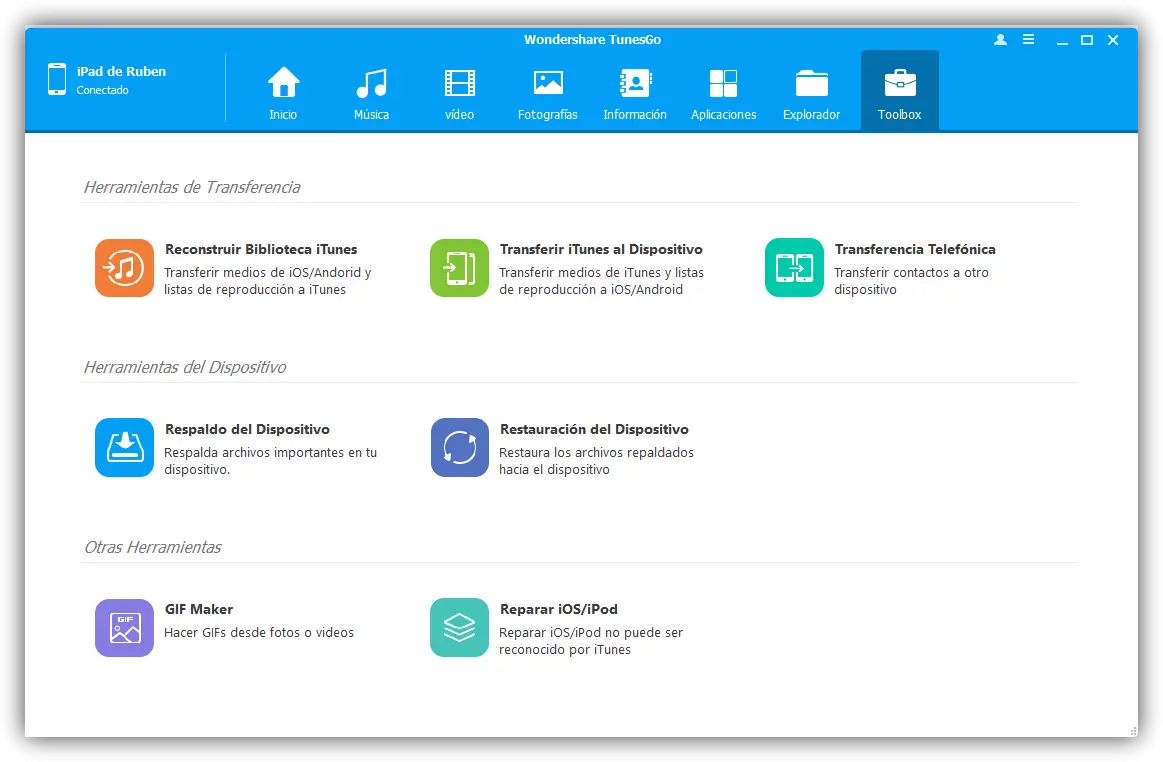The height and width of the screenshot is (762, 1163).
Task: Open the user account icon in title bar
Action: pos(1001,39)
